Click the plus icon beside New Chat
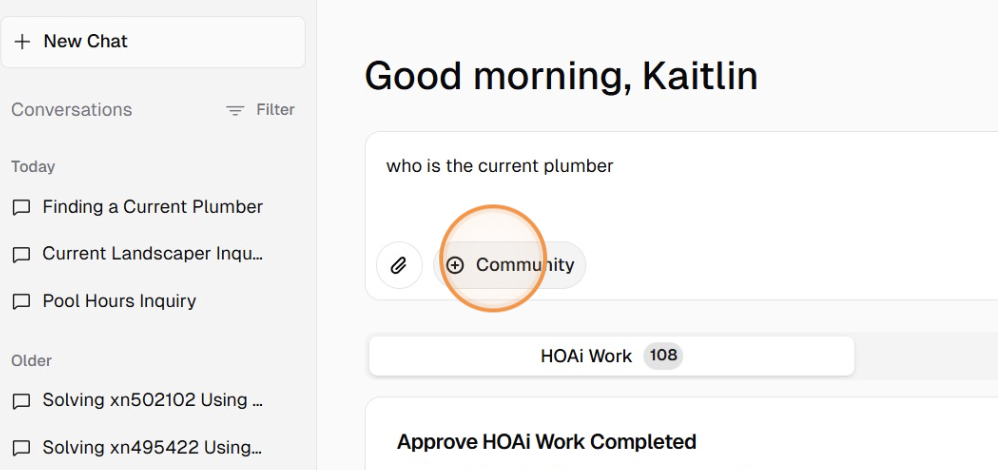Viewport: 998px width, 470px height. click(23, 42)
